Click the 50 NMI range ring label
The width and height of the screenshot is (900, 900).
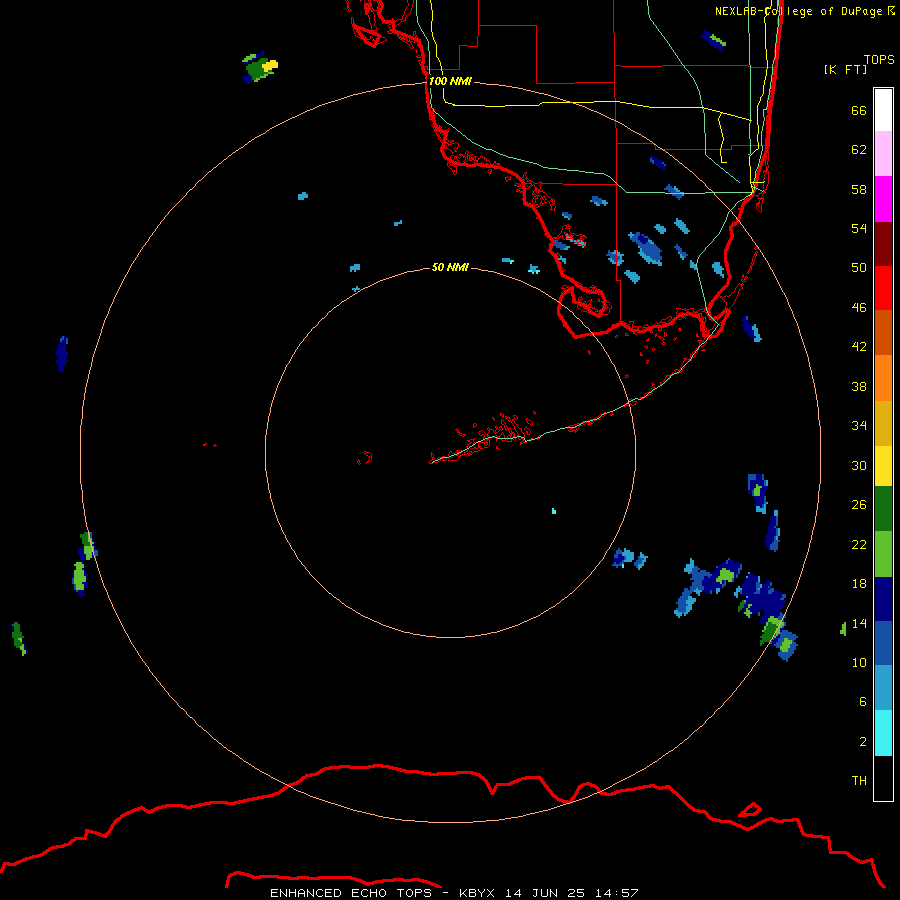[x=450, y=267]
